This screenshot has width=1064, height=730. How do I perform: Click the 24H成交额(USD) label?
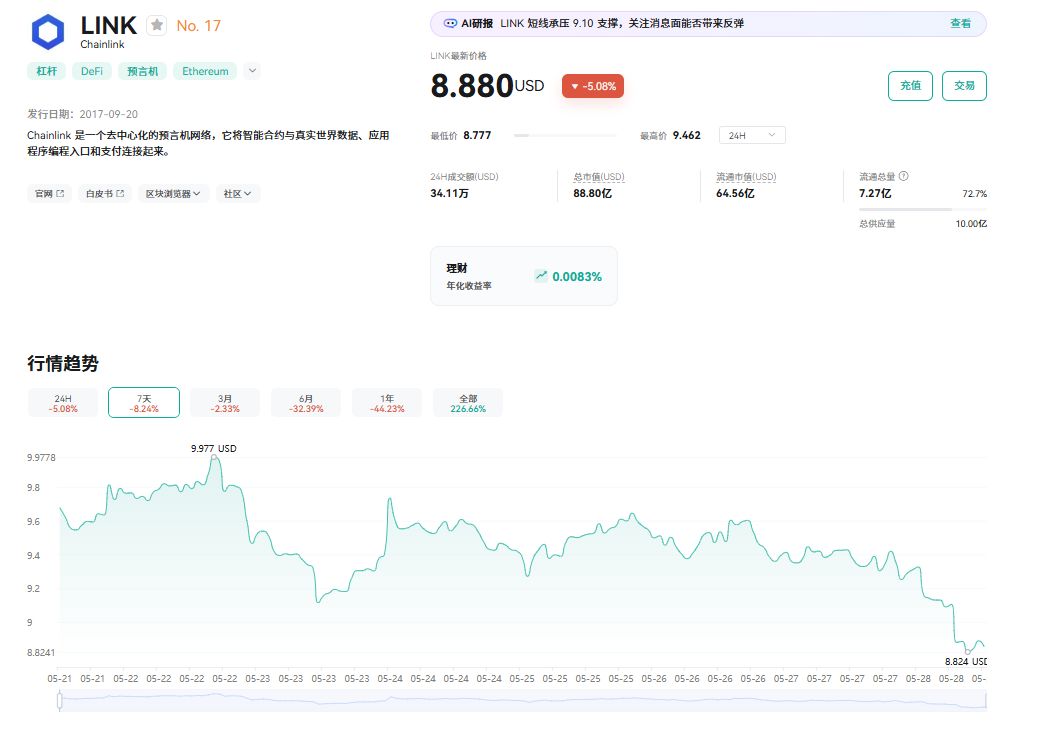click(x=464, y=176)
